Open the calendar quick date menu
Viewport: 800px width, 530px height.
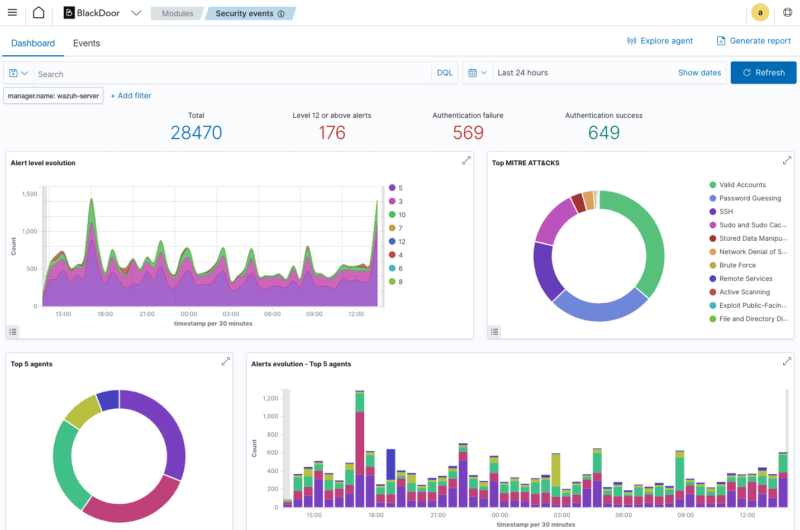click(x=477, y=73)
